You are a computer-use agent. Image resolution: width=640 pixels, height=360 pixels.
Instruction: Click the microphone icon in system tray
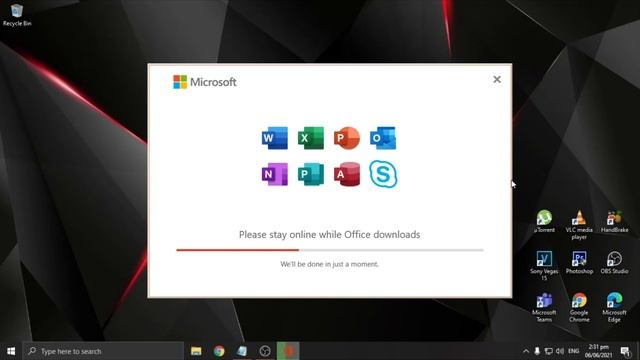[x=537, y=351]
